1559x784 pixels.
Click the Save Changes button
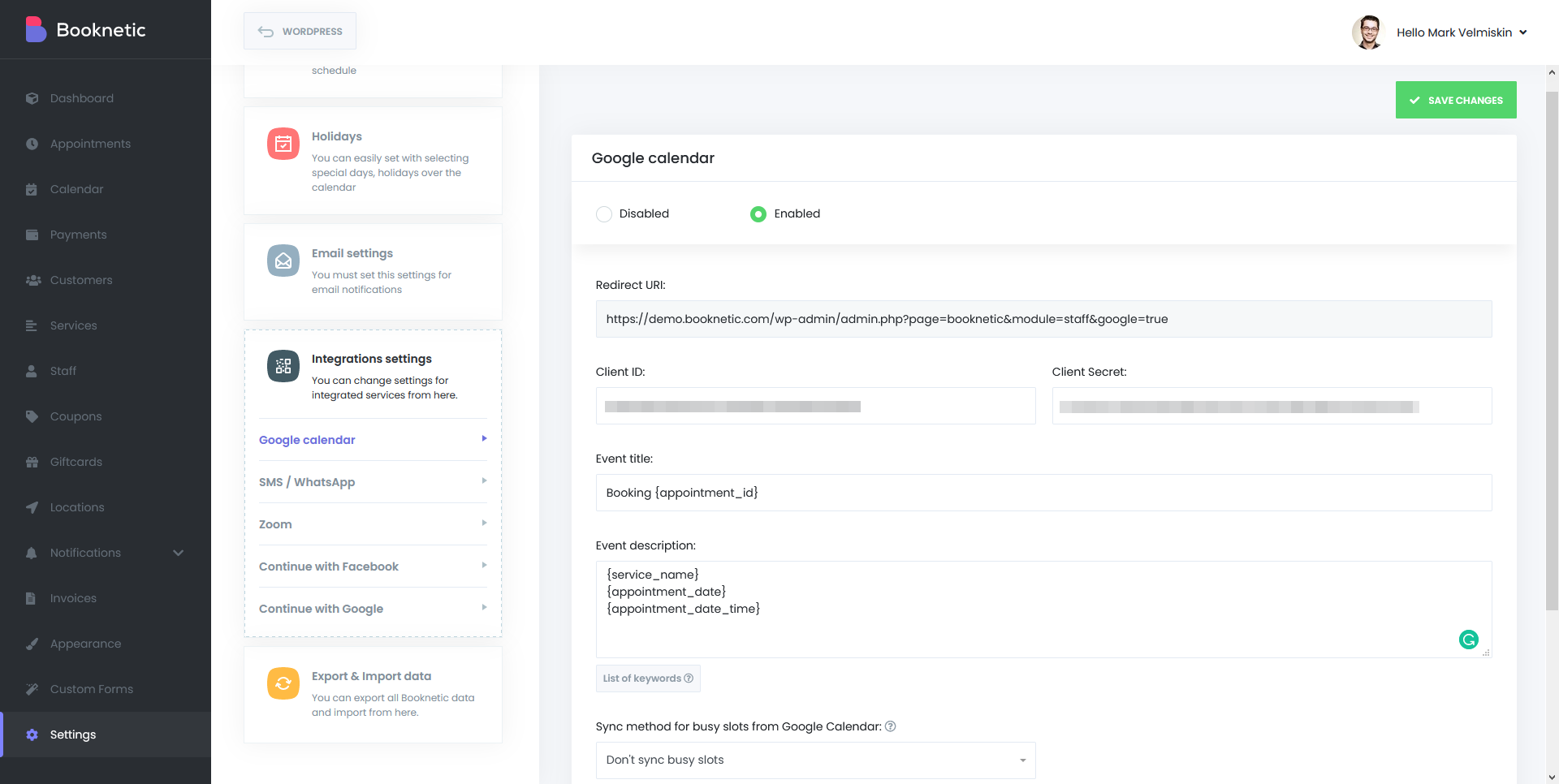coord(1456,100)
